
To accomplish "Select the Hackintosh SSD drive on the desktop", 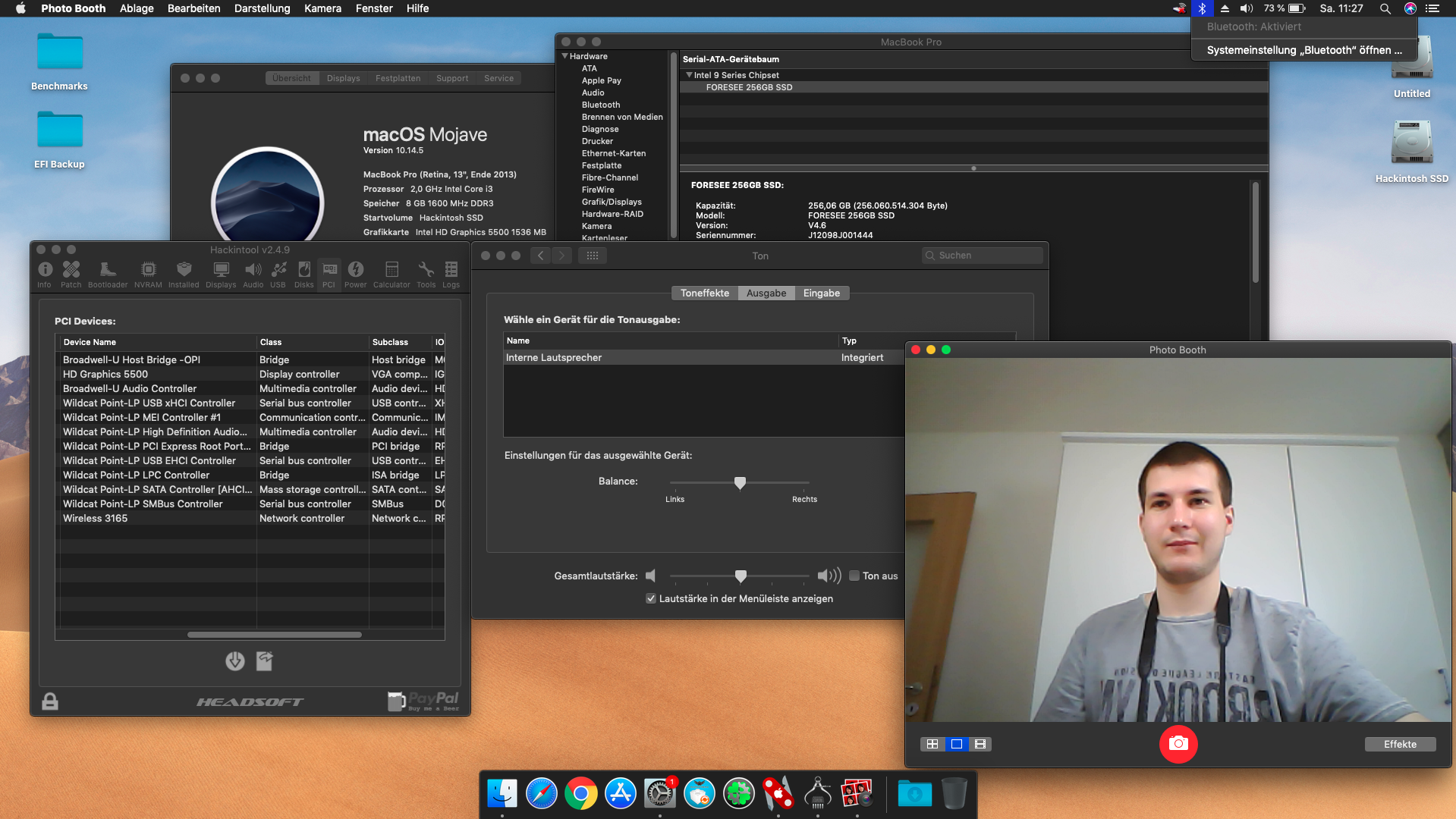I will tap(1412, 152).
